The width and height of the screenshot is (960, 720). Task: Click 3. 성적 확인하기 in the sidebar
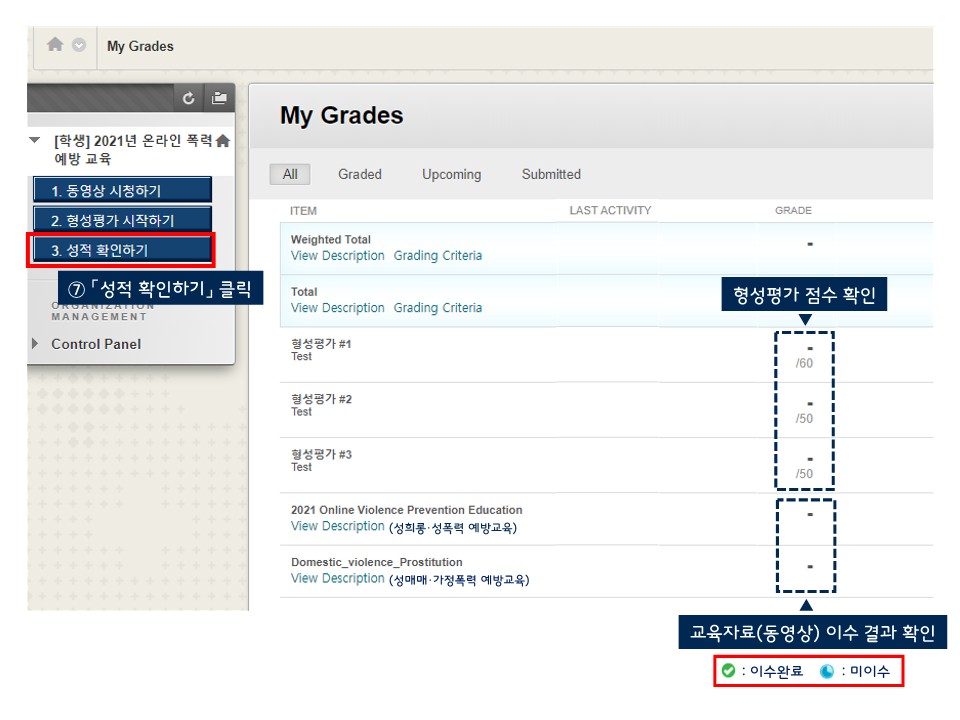coord(121,250)
